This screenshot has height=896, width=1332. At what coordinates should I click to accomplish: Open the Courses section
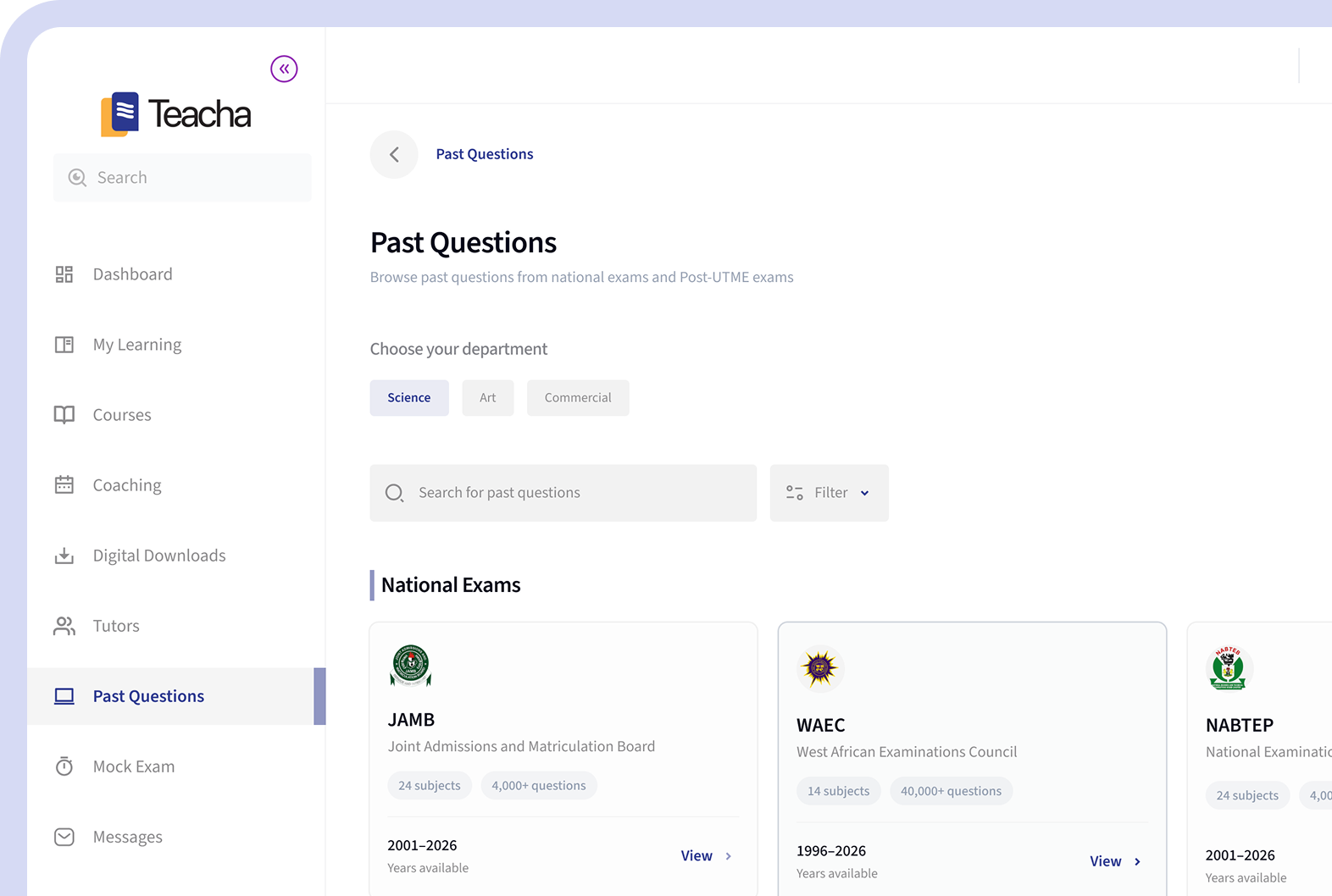point(176,415)
